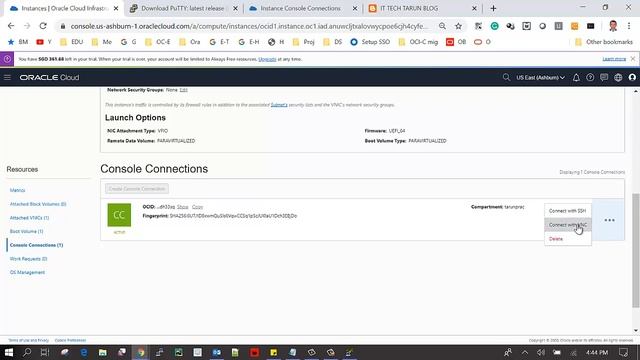Open the user profile avatar icon

632,78
